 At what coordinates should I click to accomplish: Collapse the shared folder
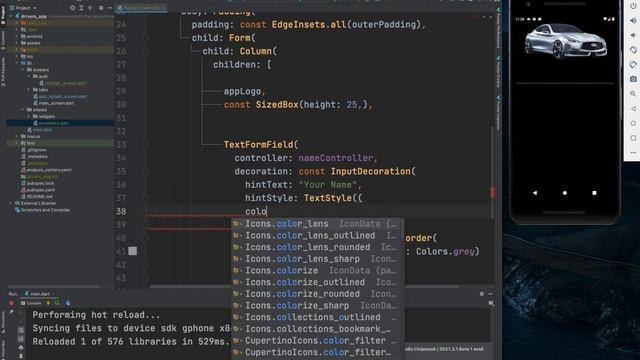point(22,110)
